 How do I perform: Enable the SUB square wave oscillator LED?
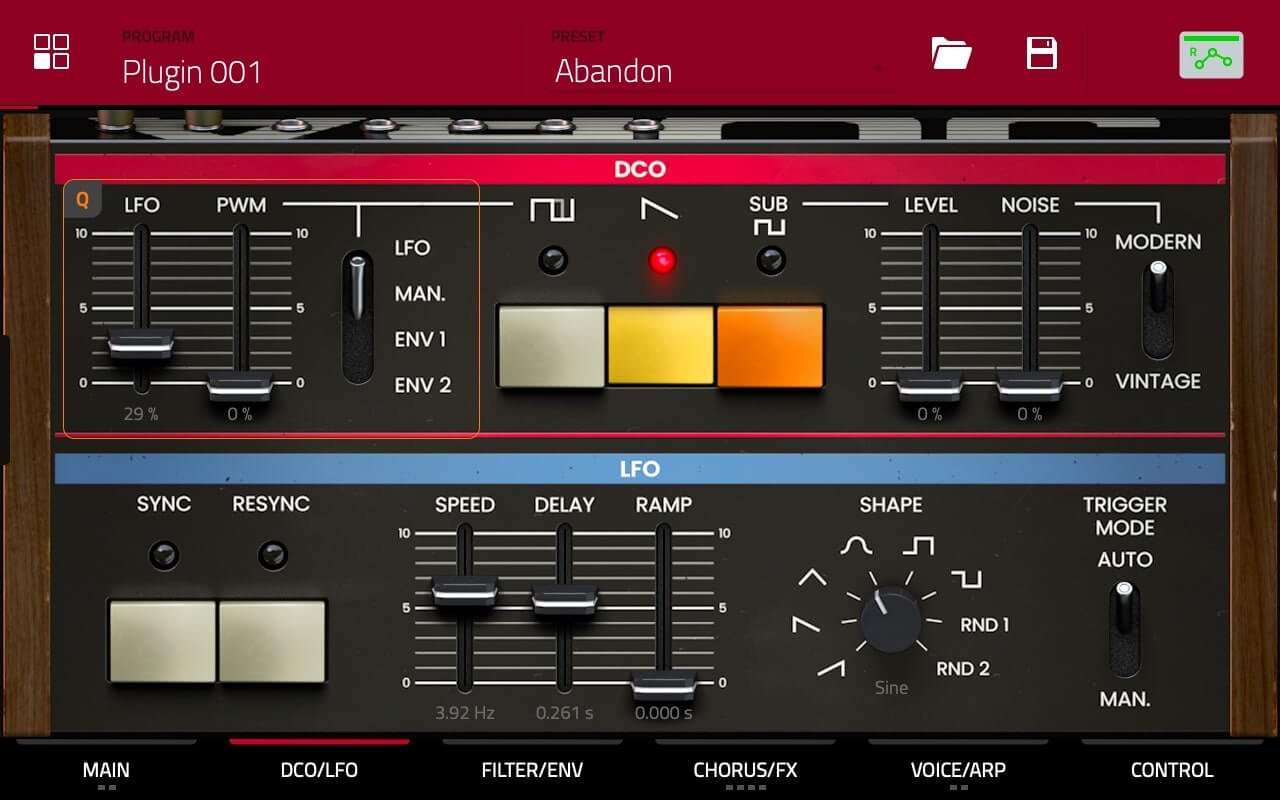click(769, 260)
